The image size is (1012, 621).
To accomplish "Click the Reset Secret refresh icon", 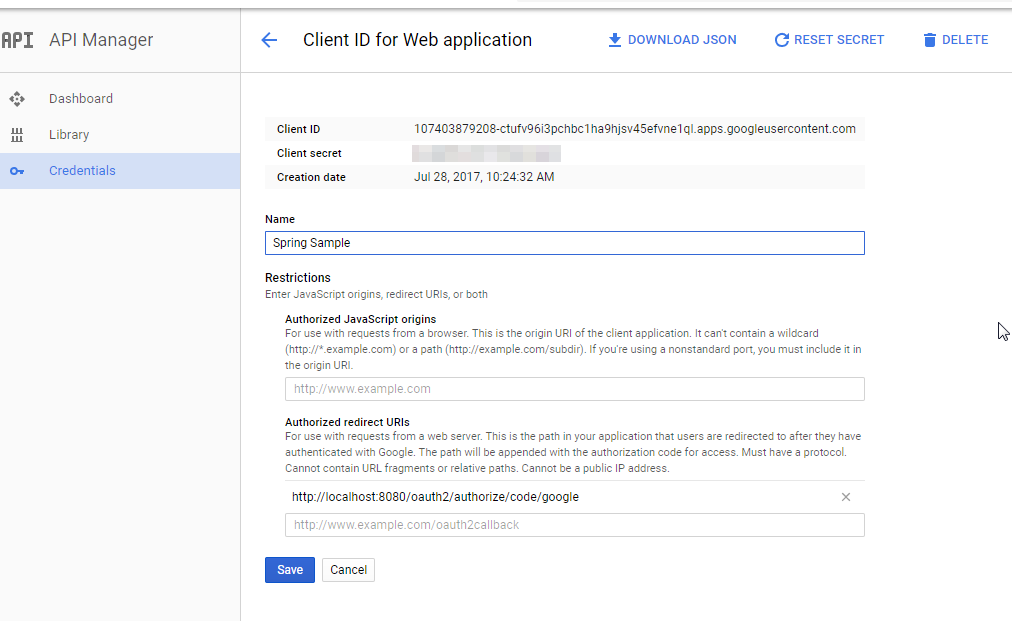I will coord(781,40).
